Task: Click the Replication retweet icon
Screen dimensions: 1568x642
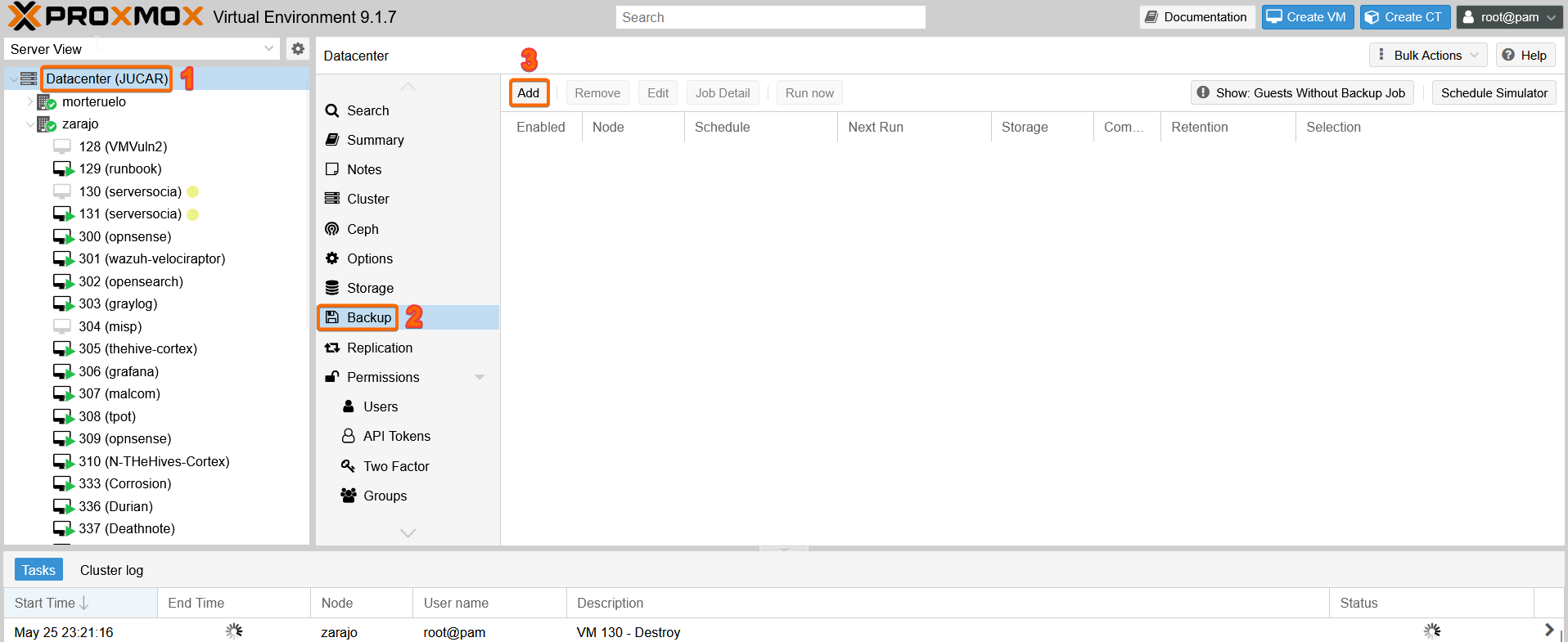Action: pos(331,348)
